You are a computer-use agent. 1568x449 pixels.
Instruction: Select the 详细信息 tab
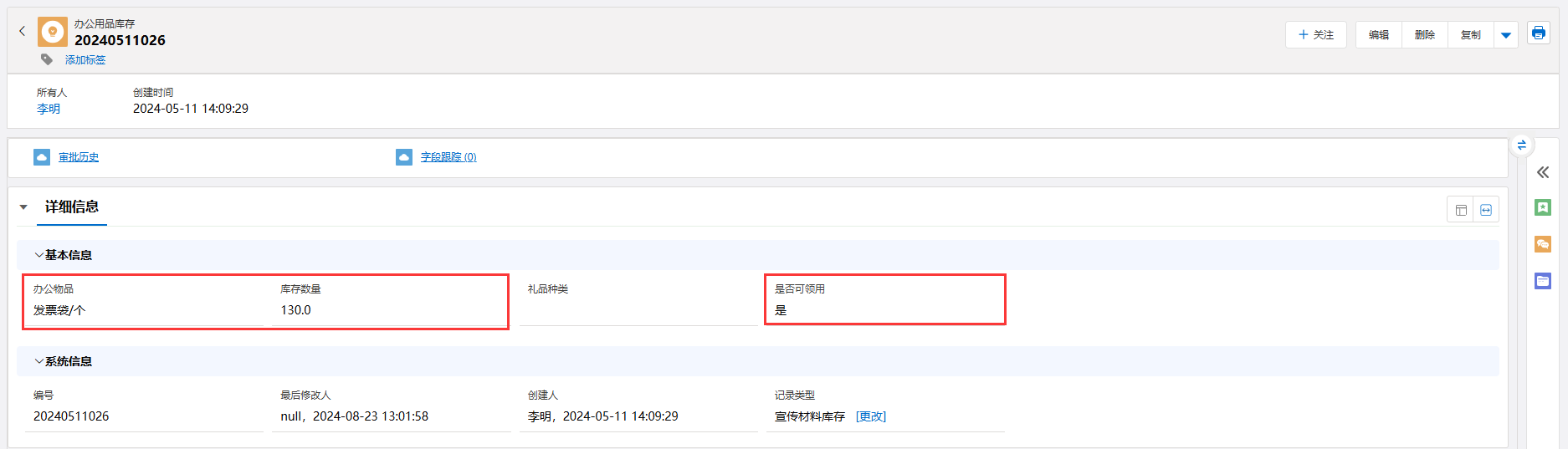click(x=72, y=207)
